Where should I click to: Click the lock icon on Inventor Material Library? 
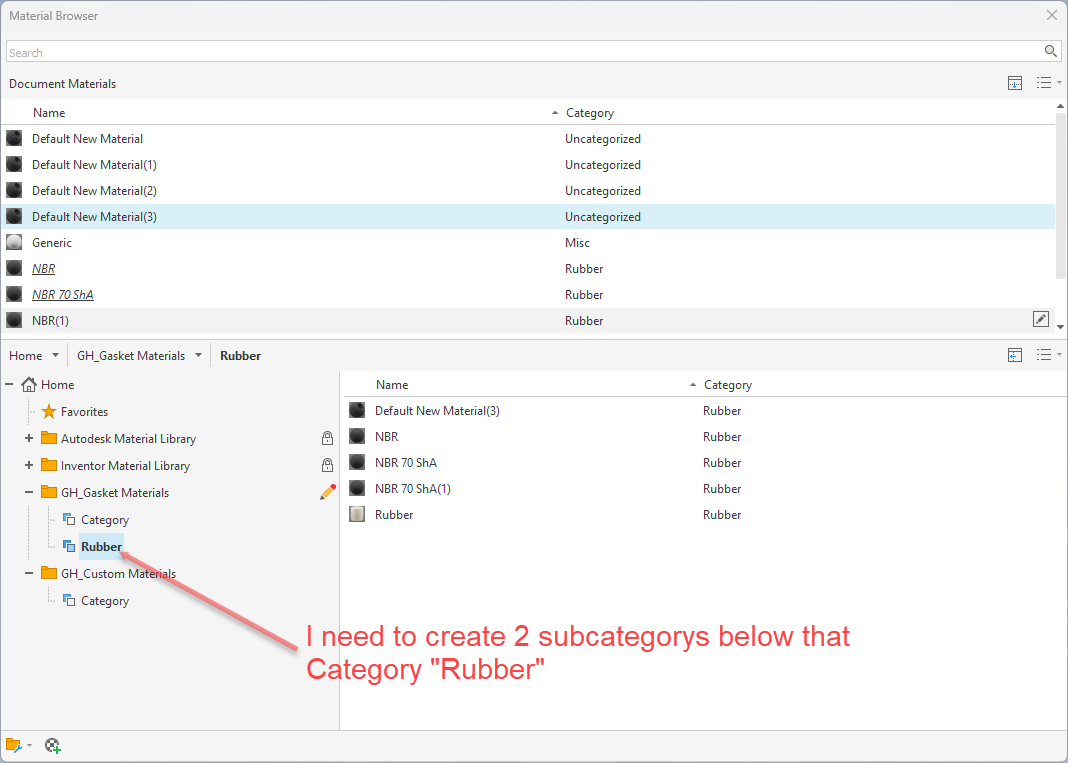click(x=327, y=465)
